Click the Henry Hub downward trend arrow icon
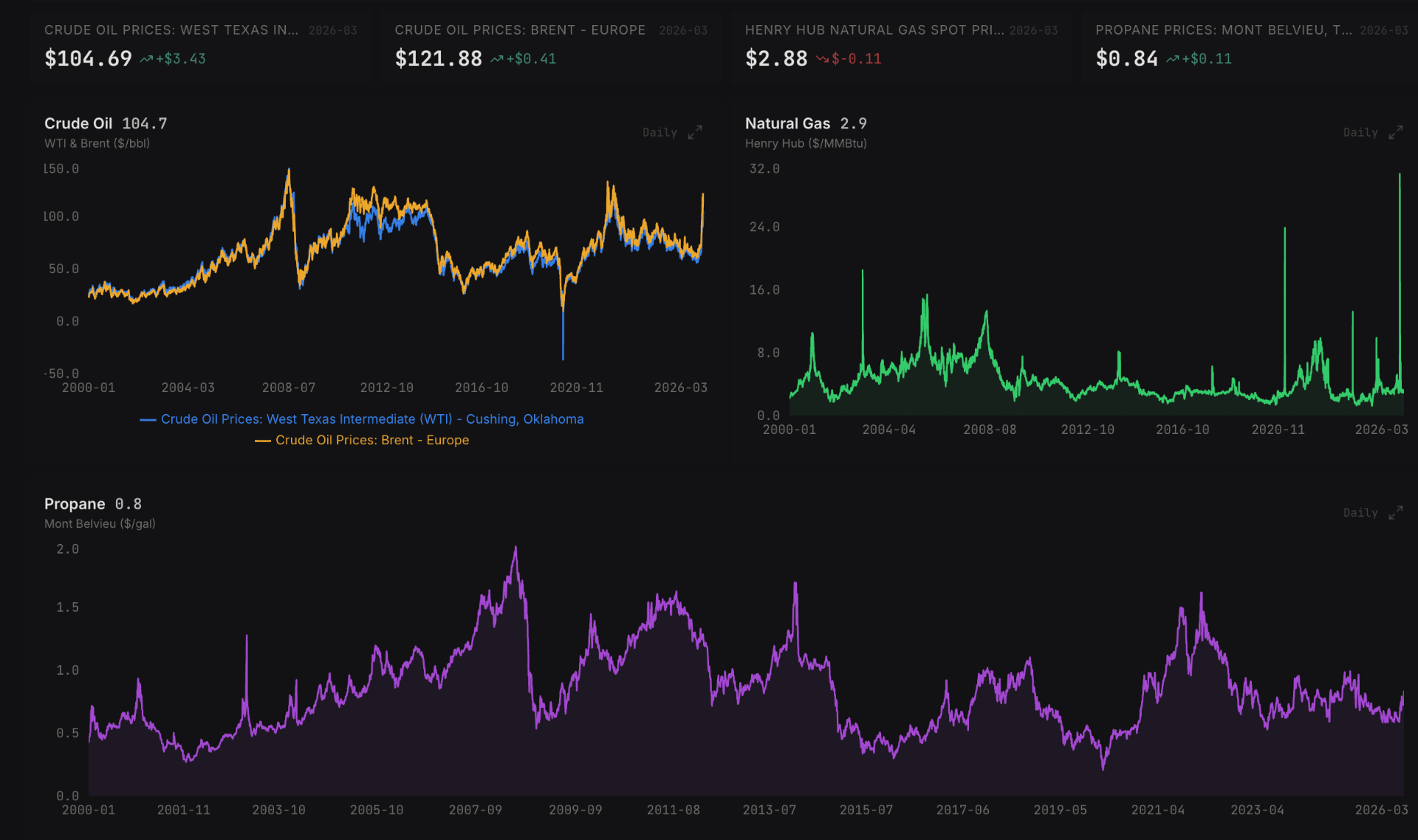Image resolution: width=1418 pixels, height=840 pixels. 822,59
